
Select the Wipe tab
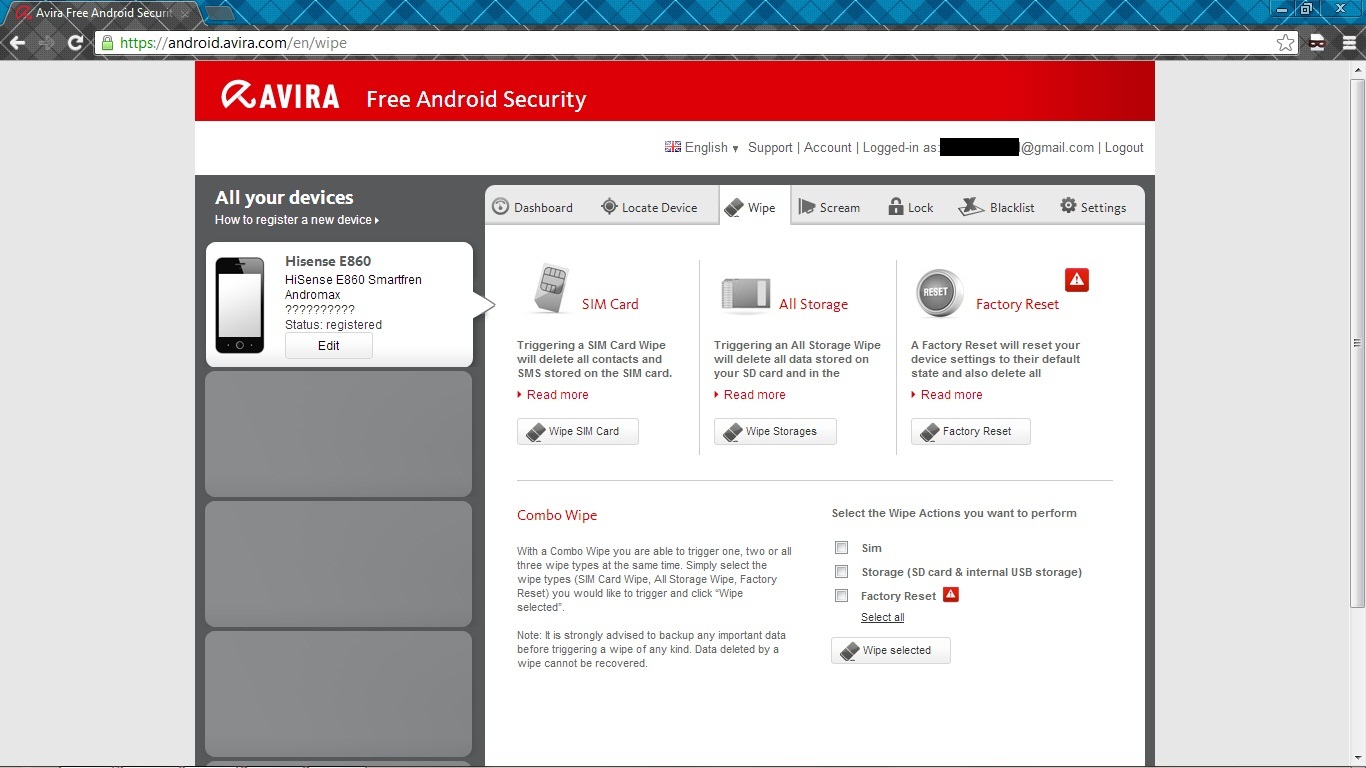pyautogui.click(x=754, y=207)
